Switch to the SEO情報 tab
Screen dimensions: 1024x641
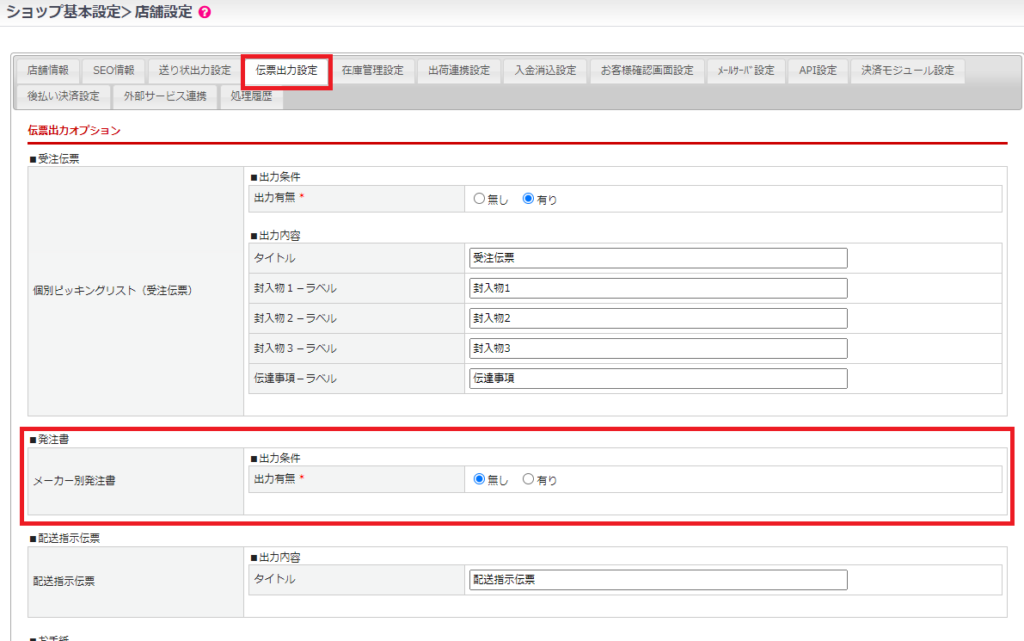(114, 71)
